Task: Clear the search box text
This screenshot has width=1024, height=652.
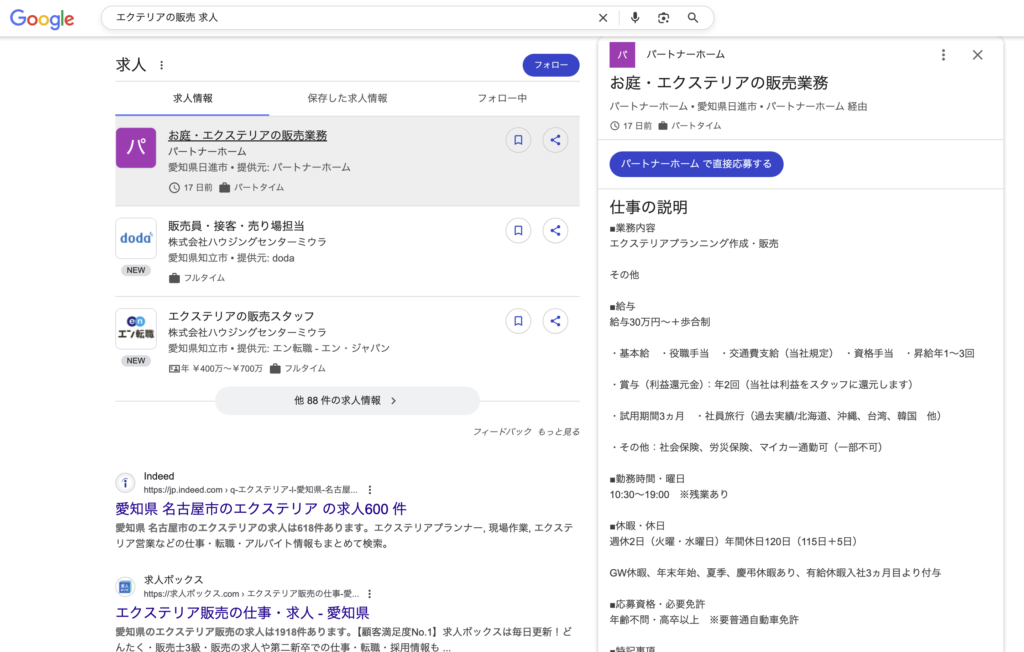Action: pos(603,18)
